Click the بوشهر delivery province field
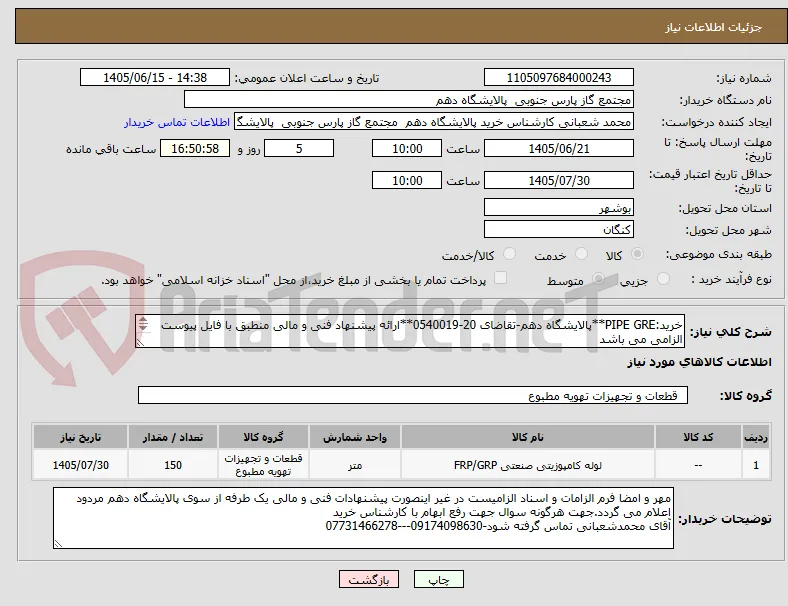This screenshot has width=788, height=606. (x=558, y=207)
